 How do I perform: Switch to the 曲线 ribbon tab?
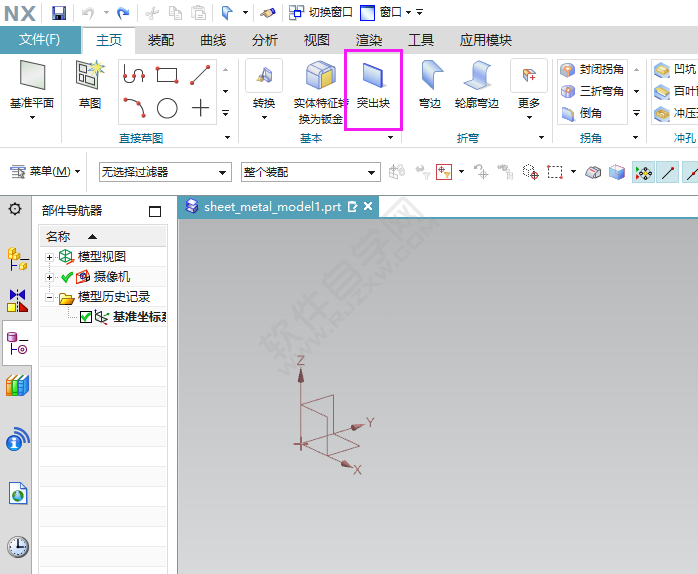coord(213,40)
